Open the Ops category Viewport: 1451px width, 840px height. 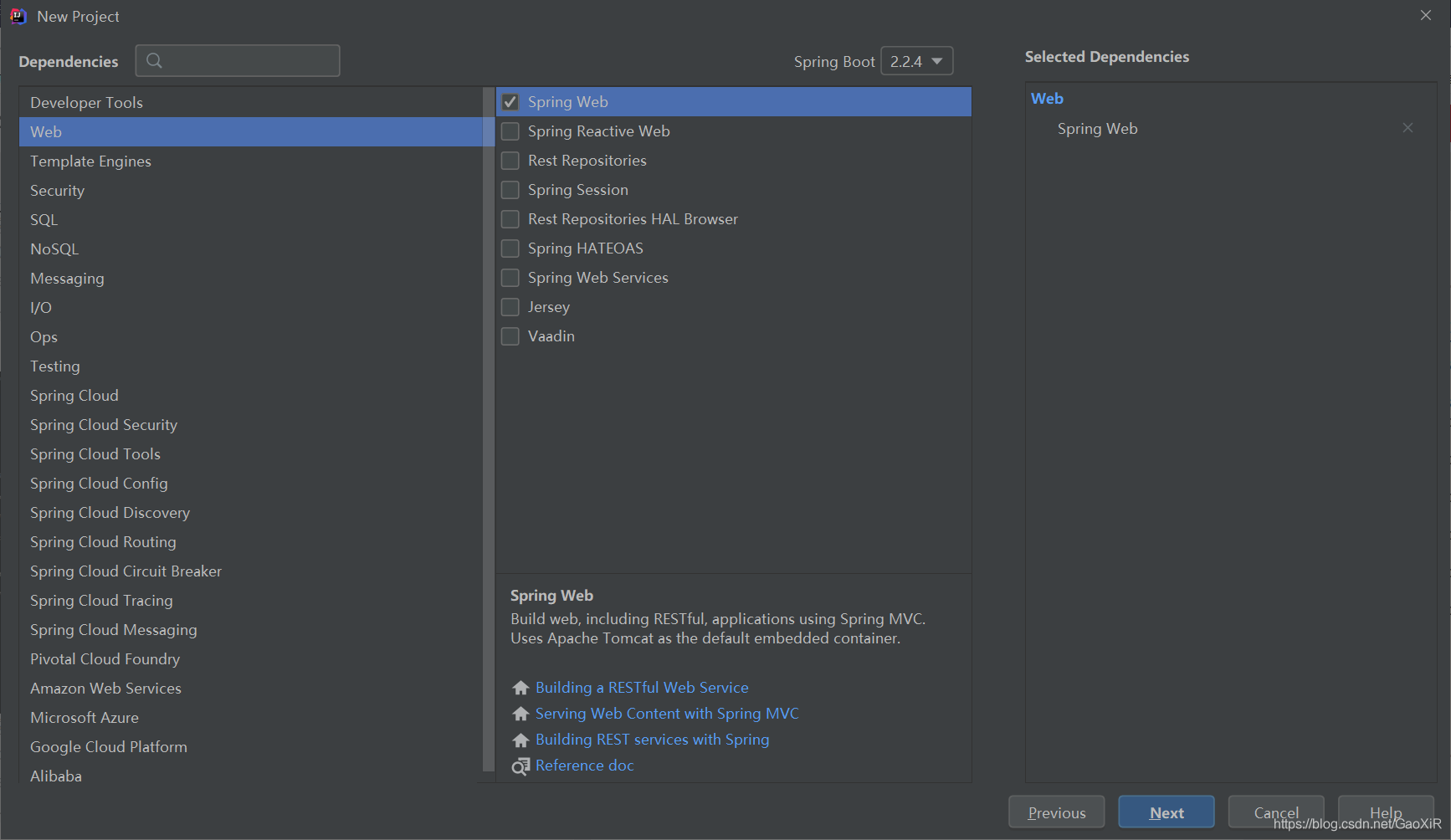click(251, 336)
